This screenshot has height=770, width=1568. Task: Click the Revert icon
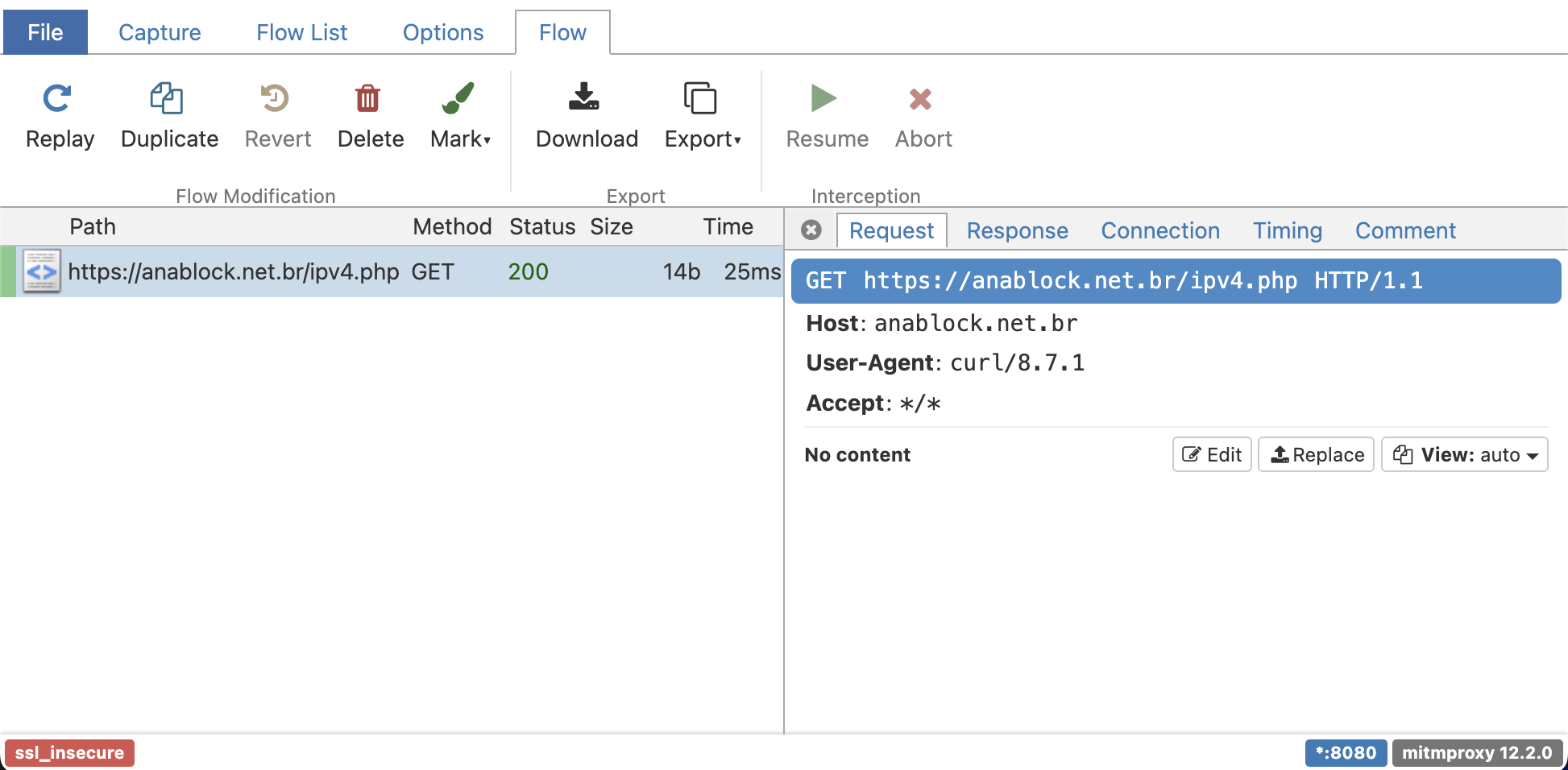coord(275,99)
